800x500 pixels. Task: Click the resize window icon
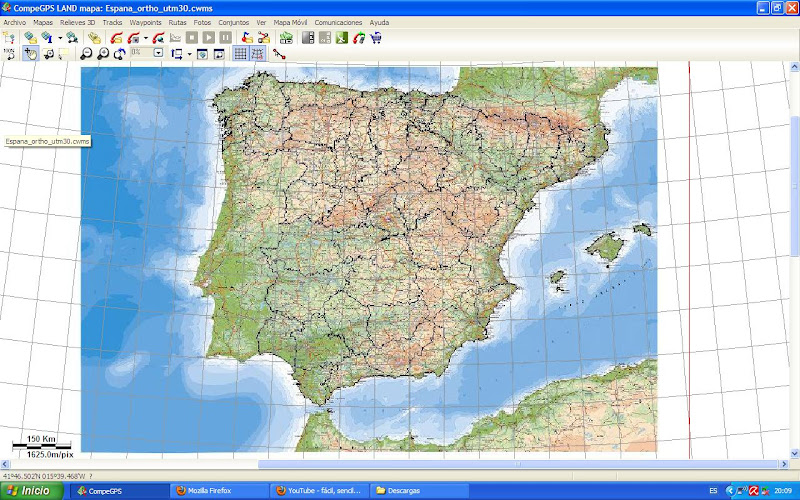[177, 54]
